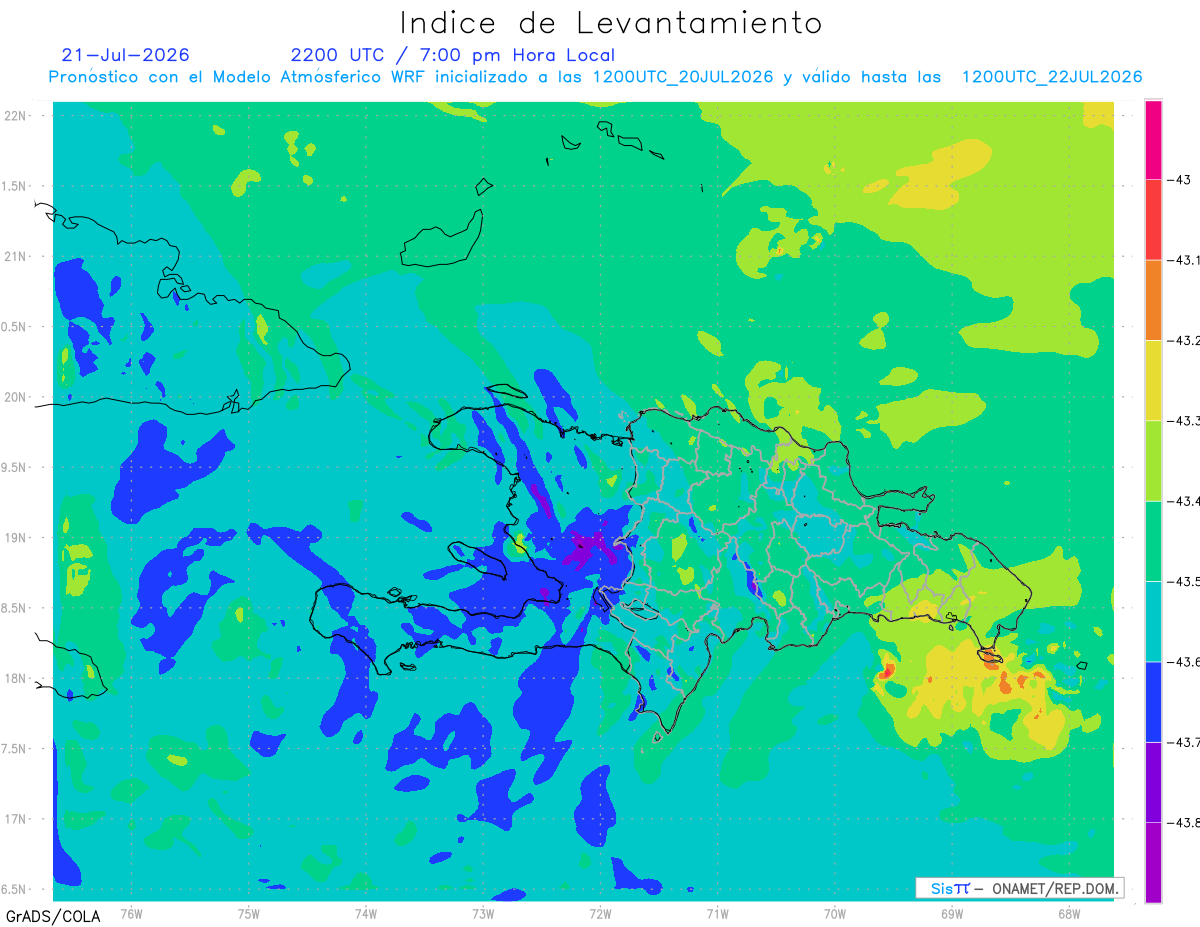Click the '-43.6' colorbar label
The image size is (1200, 927).
(x=1183, y=662)
